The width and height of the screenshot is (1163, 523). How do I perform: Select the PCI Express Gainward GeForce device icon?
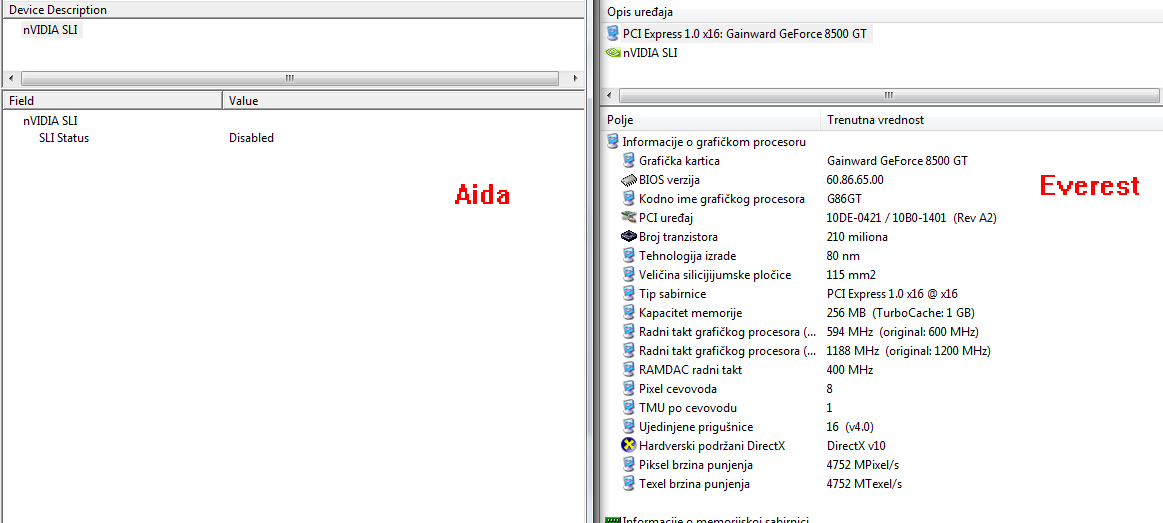[613, 33]
